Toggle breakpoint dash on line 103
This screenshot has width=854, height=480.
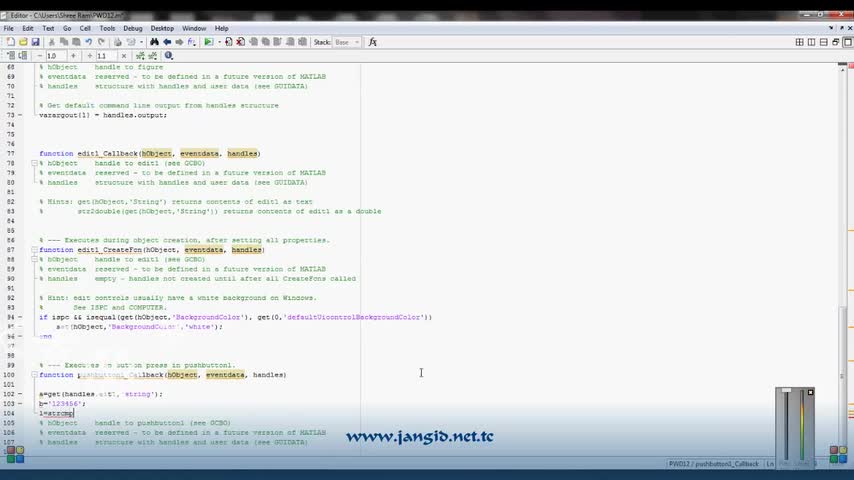click(x=20, y=404)
